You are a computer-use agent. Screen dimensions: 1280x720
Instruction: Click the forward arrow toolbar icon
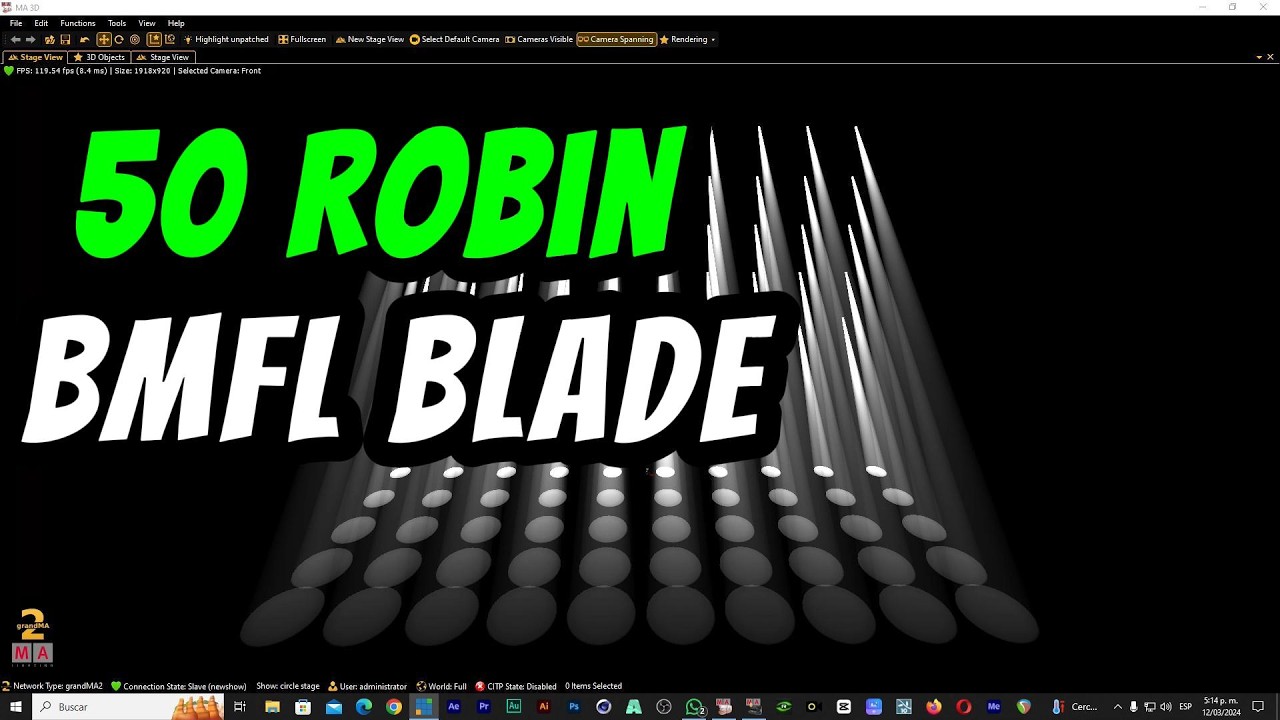(x=31, y=40)
